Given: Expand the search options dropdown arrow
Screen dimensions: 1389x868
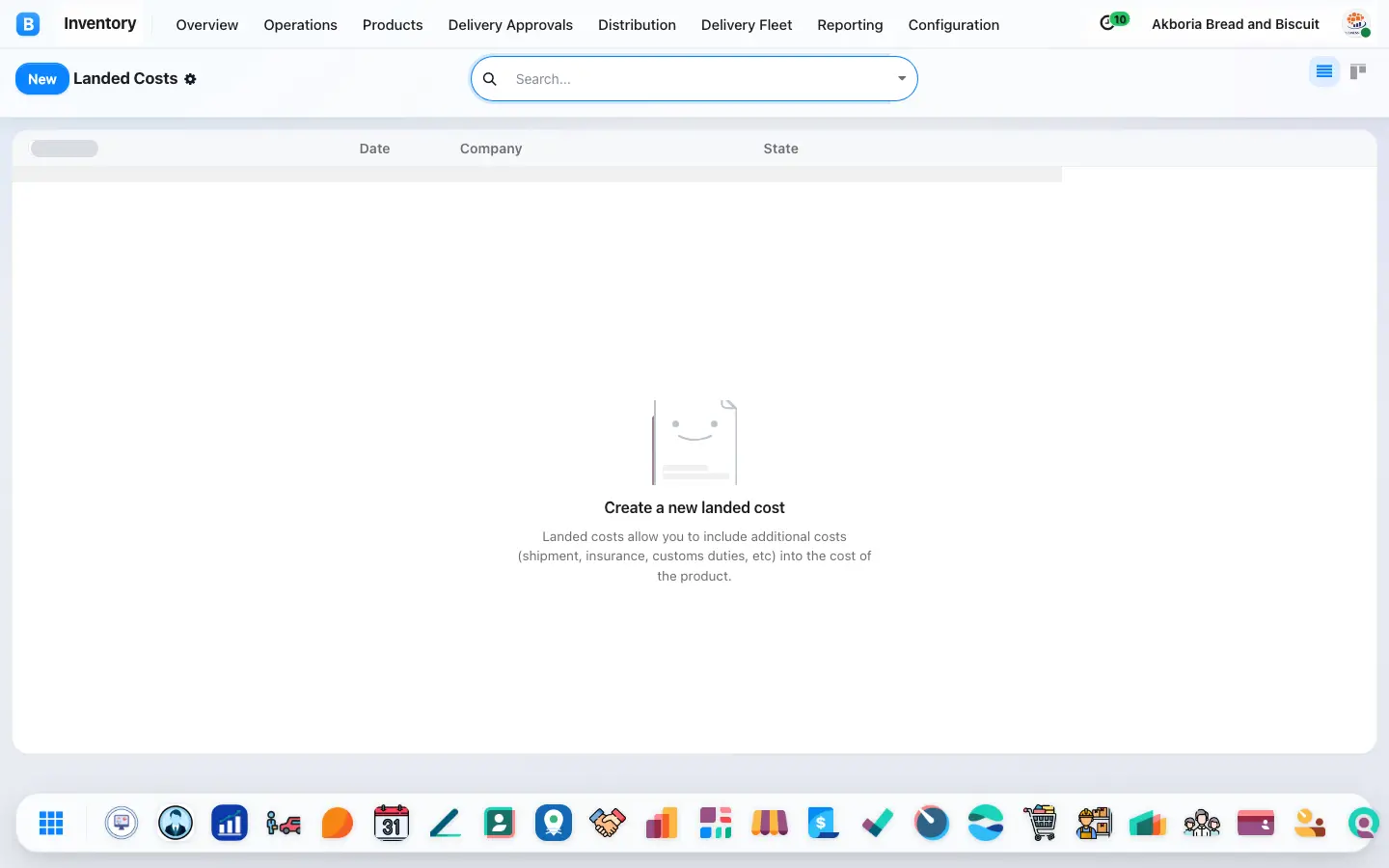Looking at the screenshot, I should (x=902, y=79).
